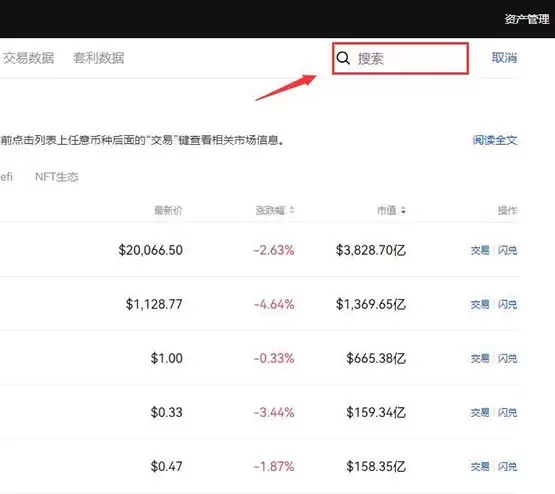Screen dimensions: 555x494
Task: Click 闪兑 in the $0.33 row
Action: [508, 413]
